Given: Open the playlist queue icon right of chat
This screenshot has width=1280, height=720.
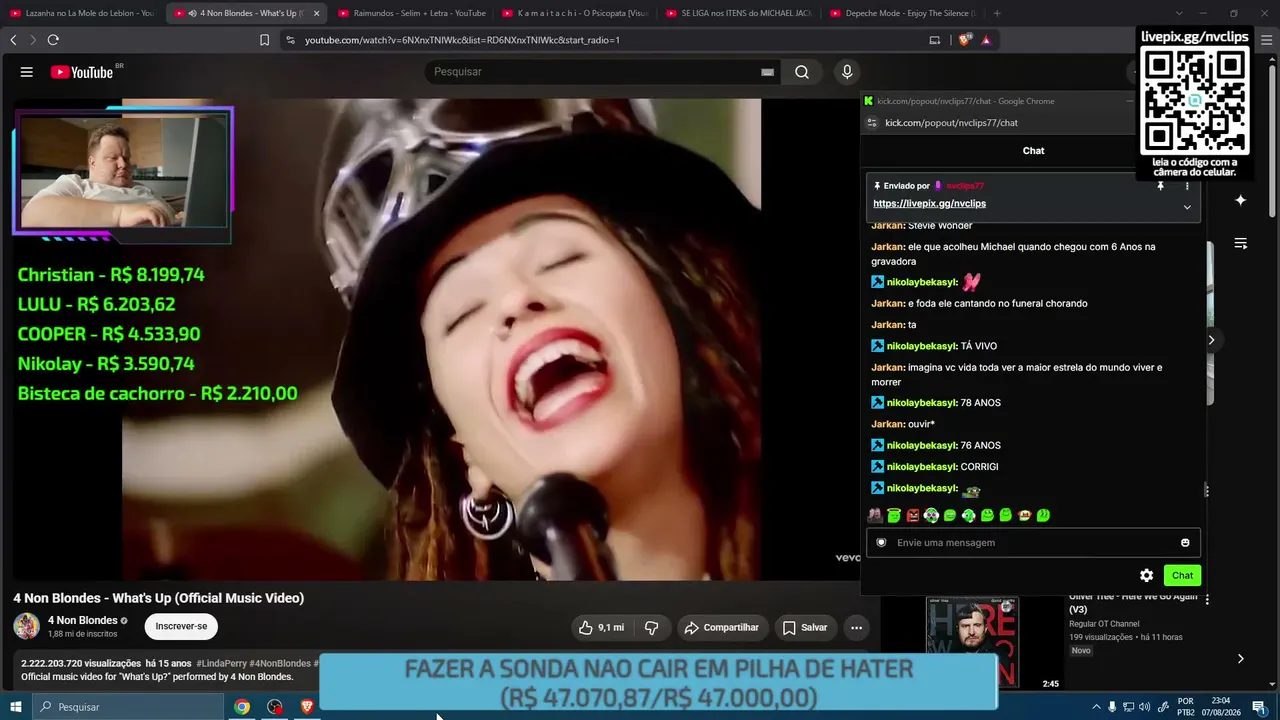Looking at the screenshot, I should (1240, 244).
